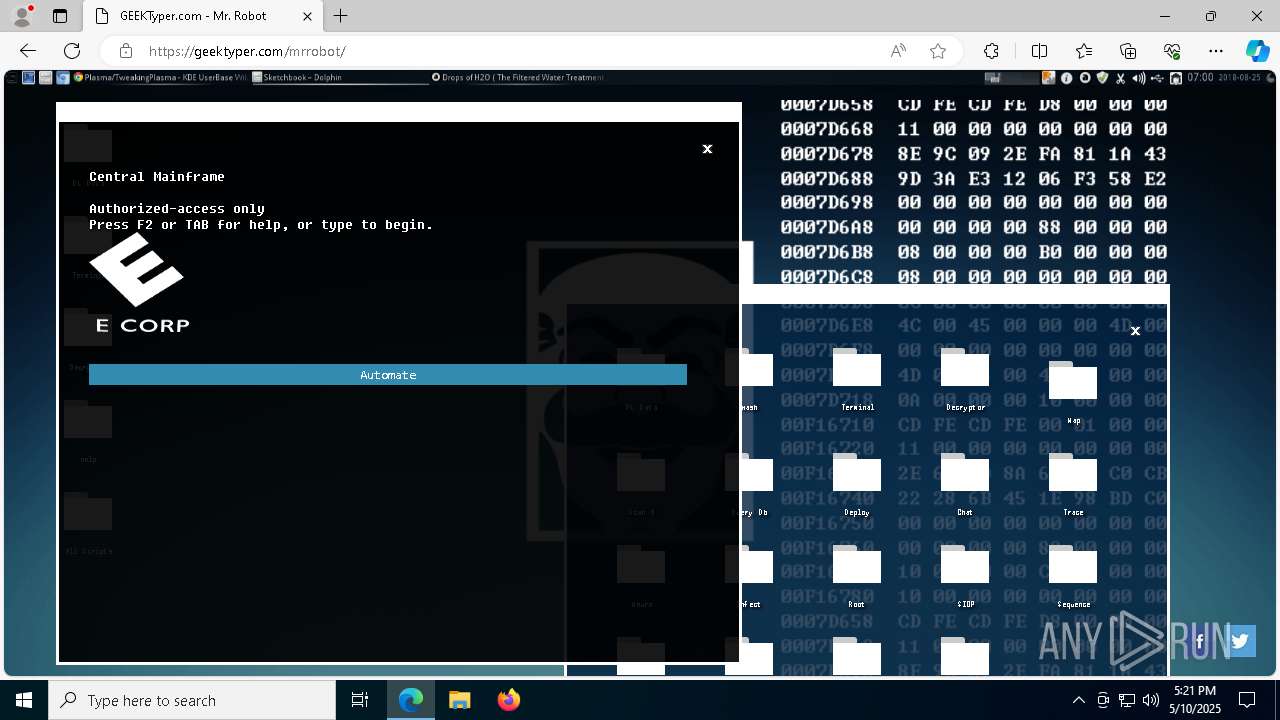Add this page to favorites

pyautogui.click(x=938, y=51)
